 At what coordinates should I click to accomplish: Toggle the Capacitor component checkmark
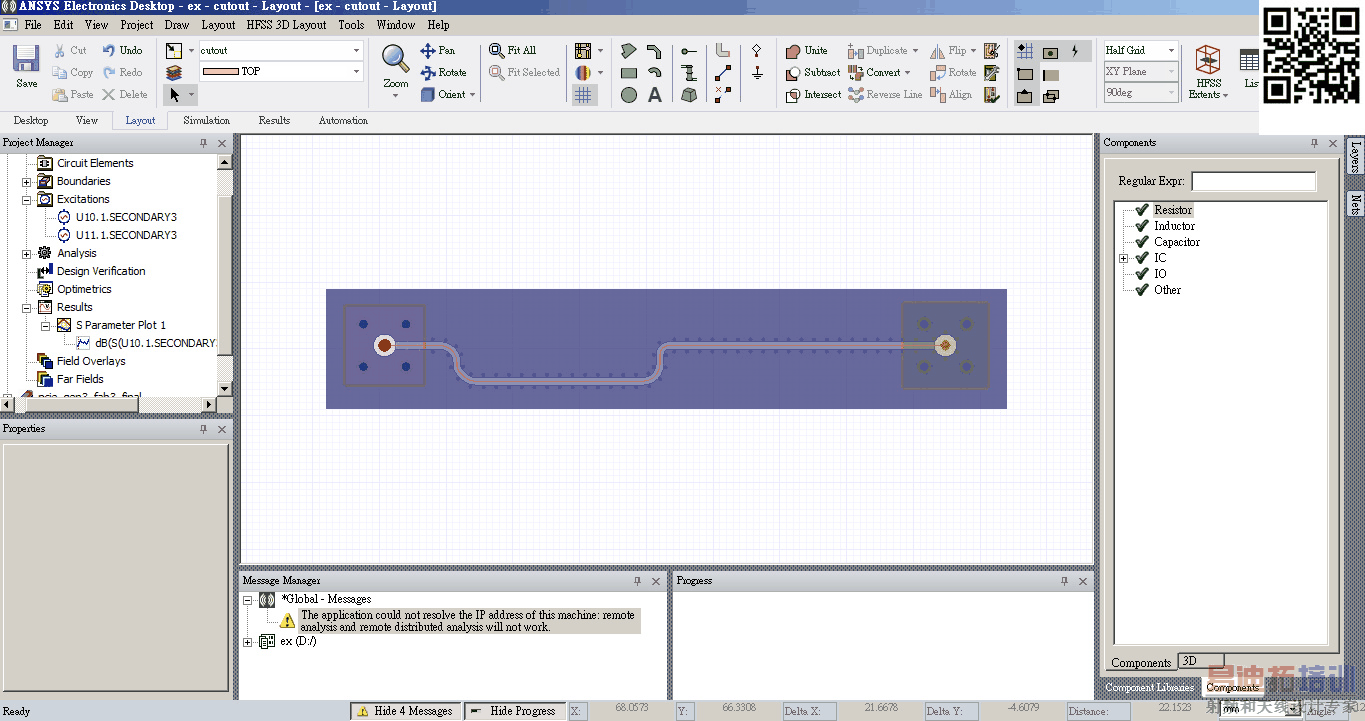[x=1142, y=242]
